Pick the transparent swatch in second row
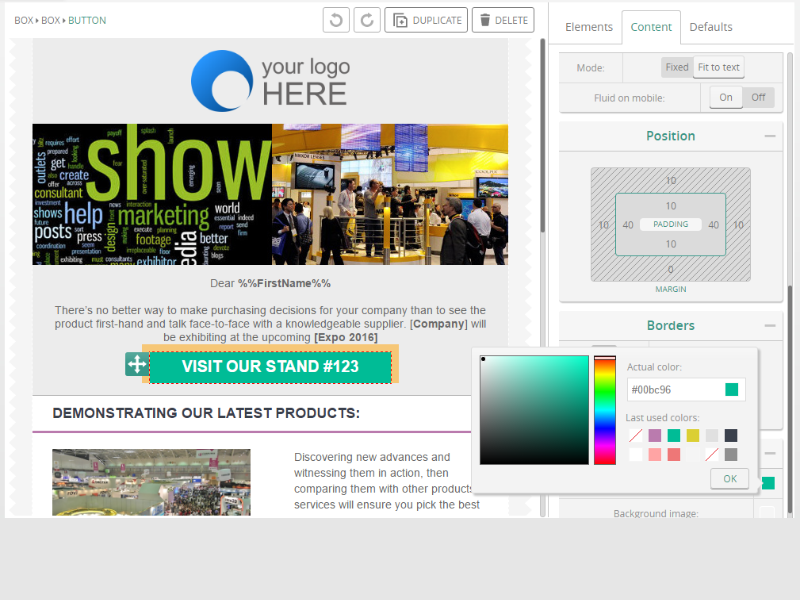 pos(712,455)
